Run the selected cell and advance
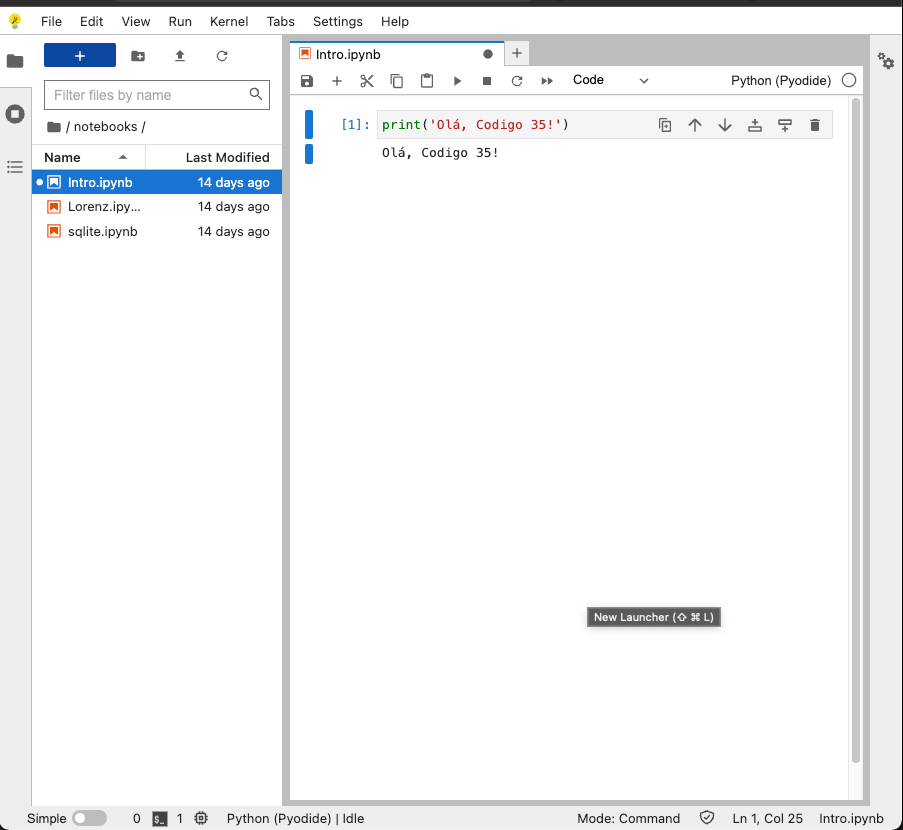Image resolution: width=903 pixels, height=830 pixels. [457, 81]
